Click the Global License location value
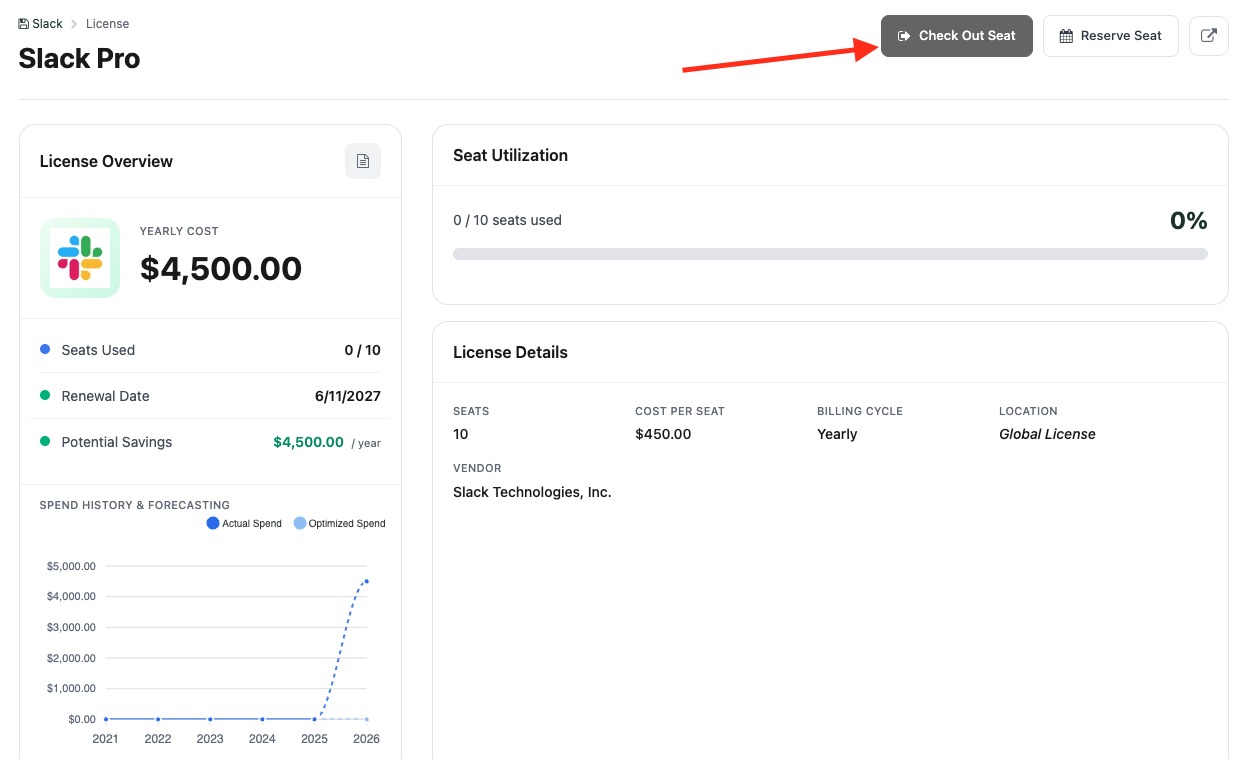The width and height of the screenshot is (1241, 760). [1047, 434]
